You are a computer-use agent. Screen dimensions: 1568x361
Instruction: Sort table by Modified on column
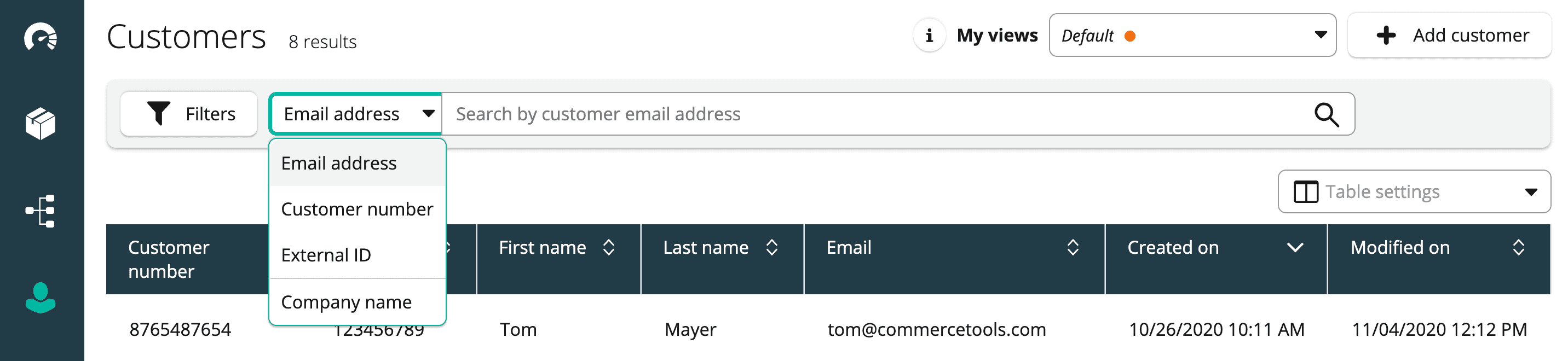click(x=1518, y=247)
